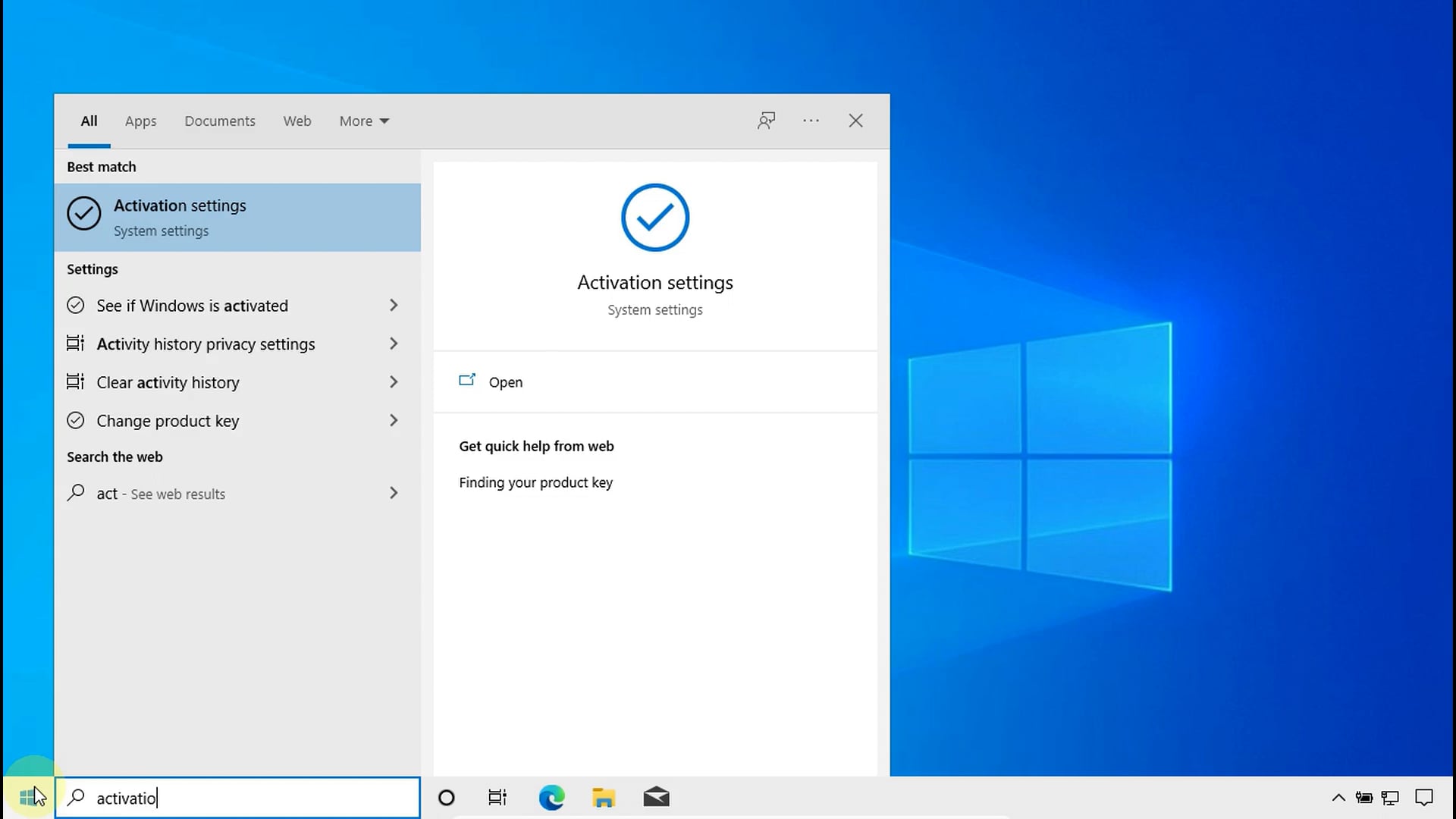
Task: Click the battery icon in the system tray
Action: [x=1364, y=797]
